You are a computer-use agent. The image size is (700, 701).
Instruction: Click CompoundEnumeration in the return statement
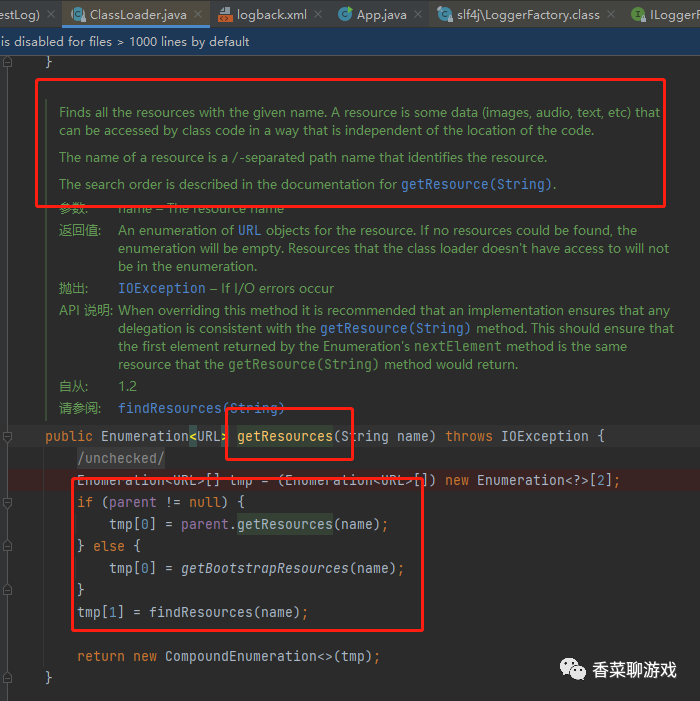240,656
